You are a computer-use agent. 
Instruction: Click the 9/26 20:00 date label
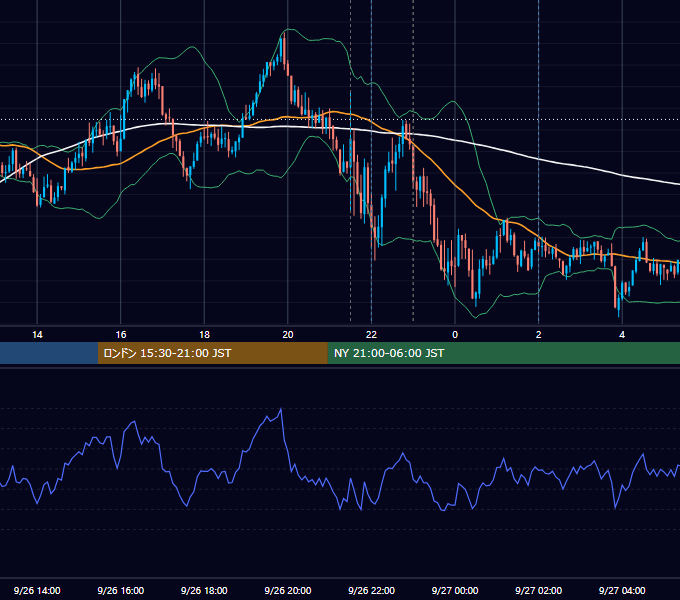tap(288, 590)
